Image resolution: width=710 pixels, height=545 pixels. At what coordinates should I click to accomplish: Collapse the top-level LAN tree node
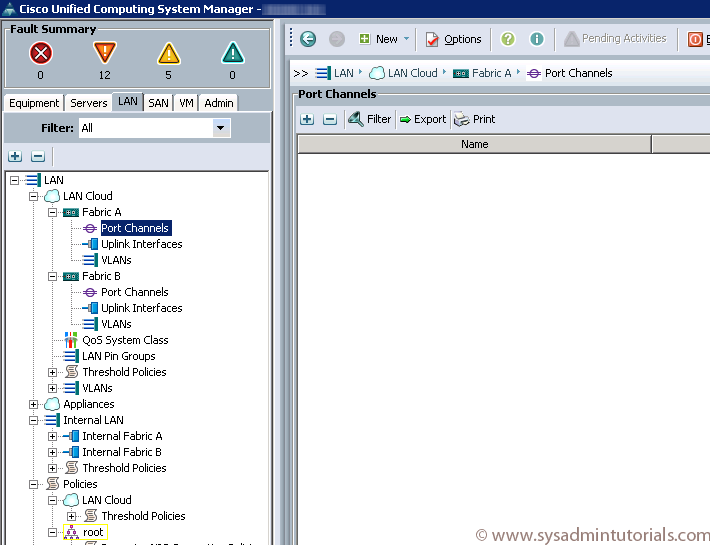coord(14,181)
